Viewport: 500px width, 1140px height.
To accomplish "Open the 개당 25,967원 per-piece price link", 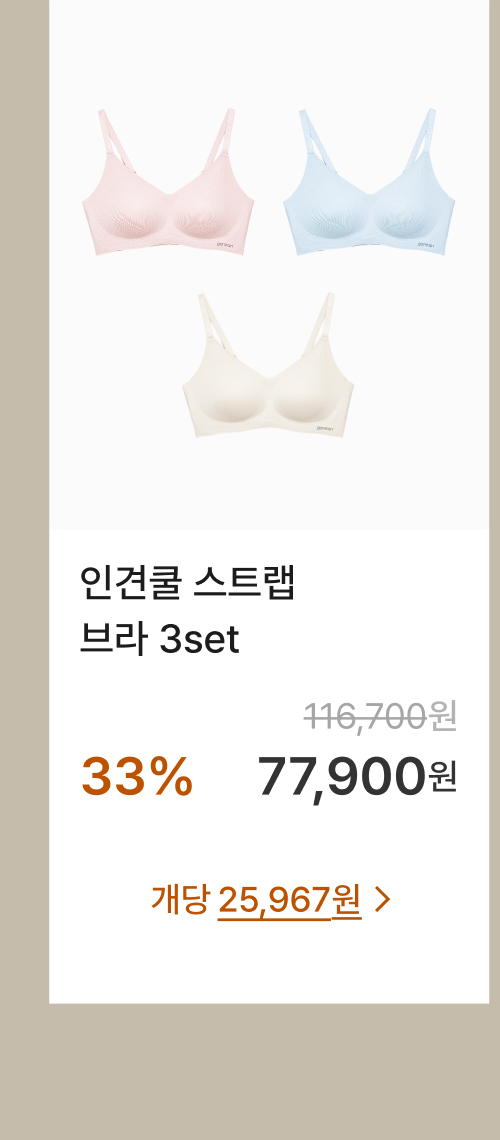I will (270, 900).
